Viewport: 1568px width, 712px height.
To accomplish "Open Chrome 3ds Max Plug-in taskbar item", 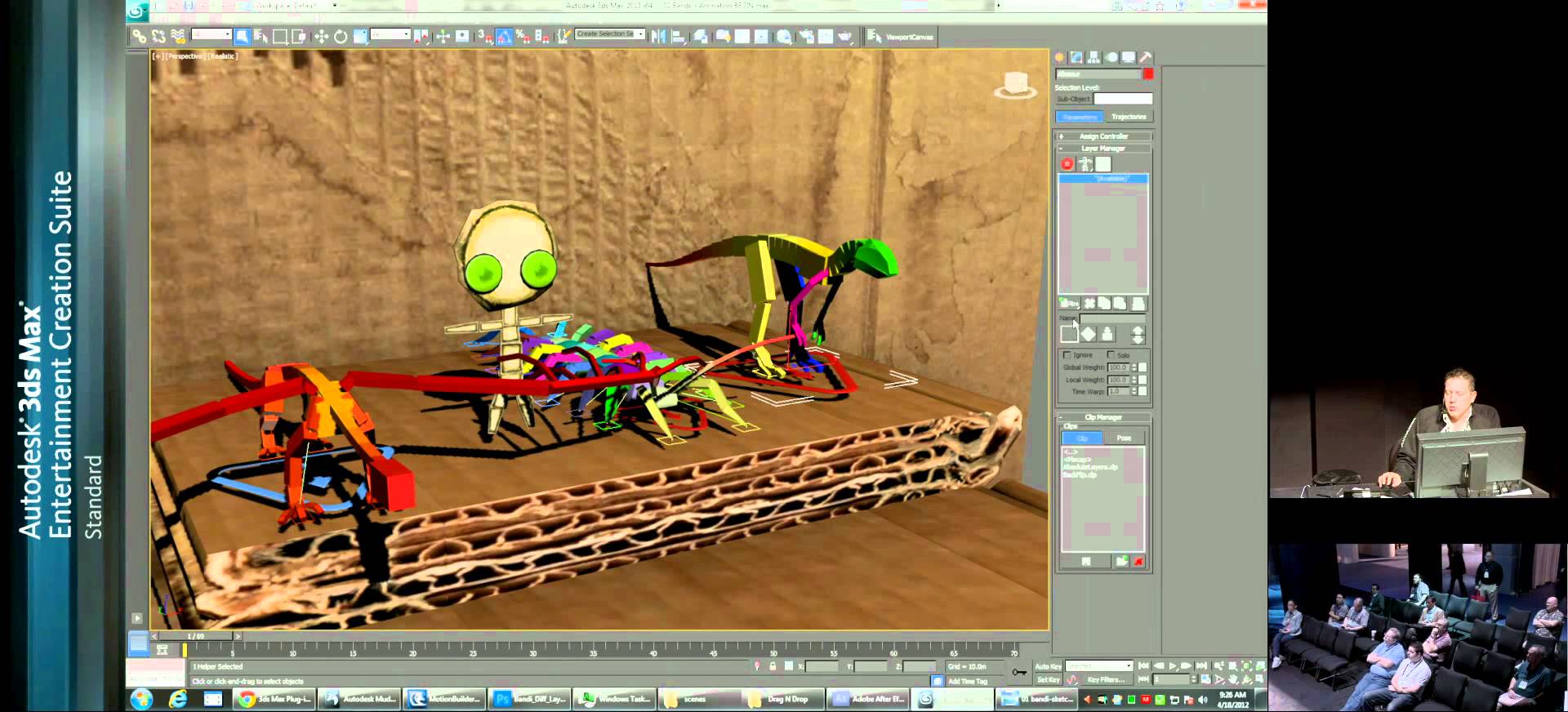I will [x=274, y=699].
